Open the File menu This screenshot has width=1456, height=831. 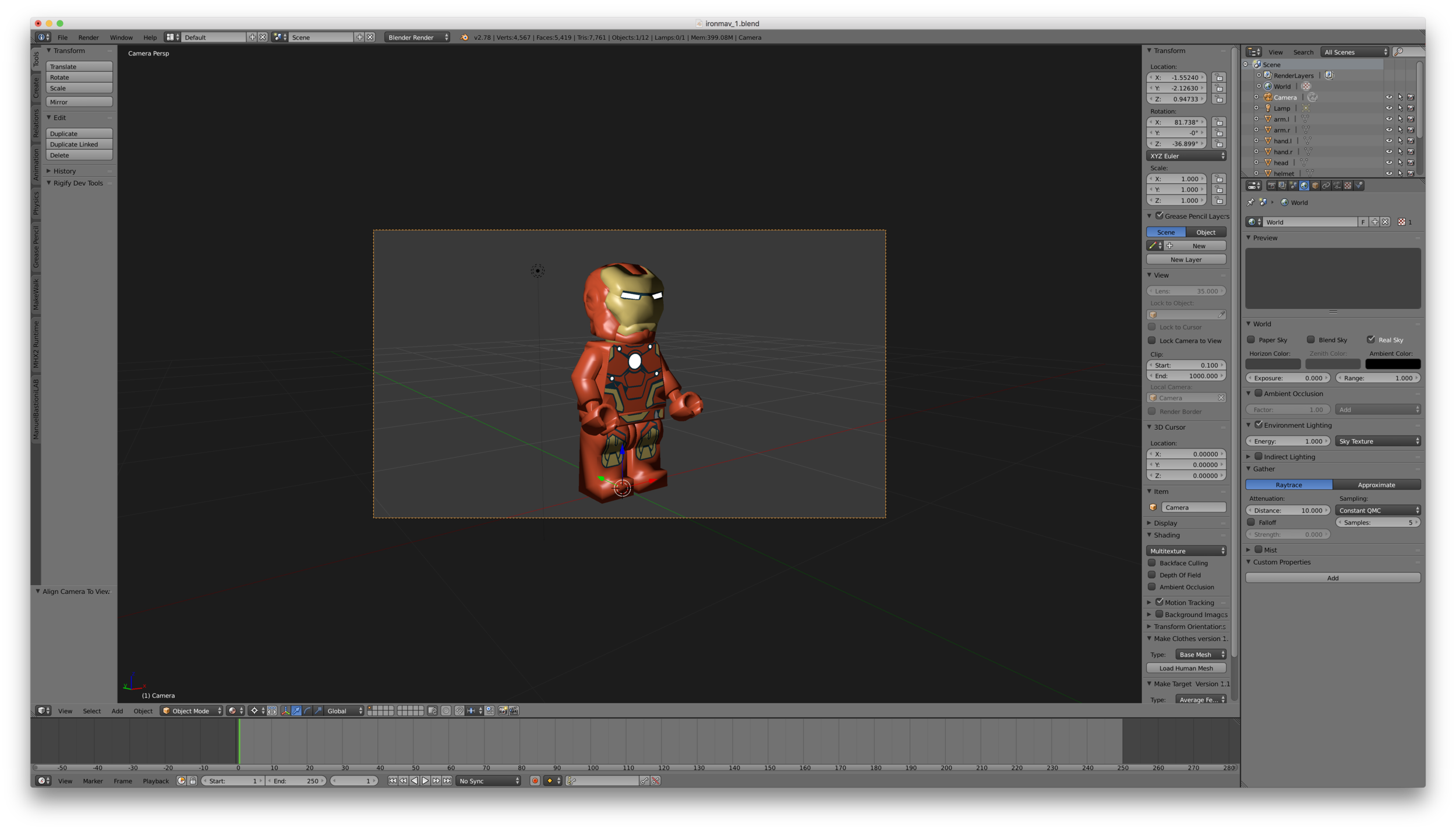pos(62,37)
